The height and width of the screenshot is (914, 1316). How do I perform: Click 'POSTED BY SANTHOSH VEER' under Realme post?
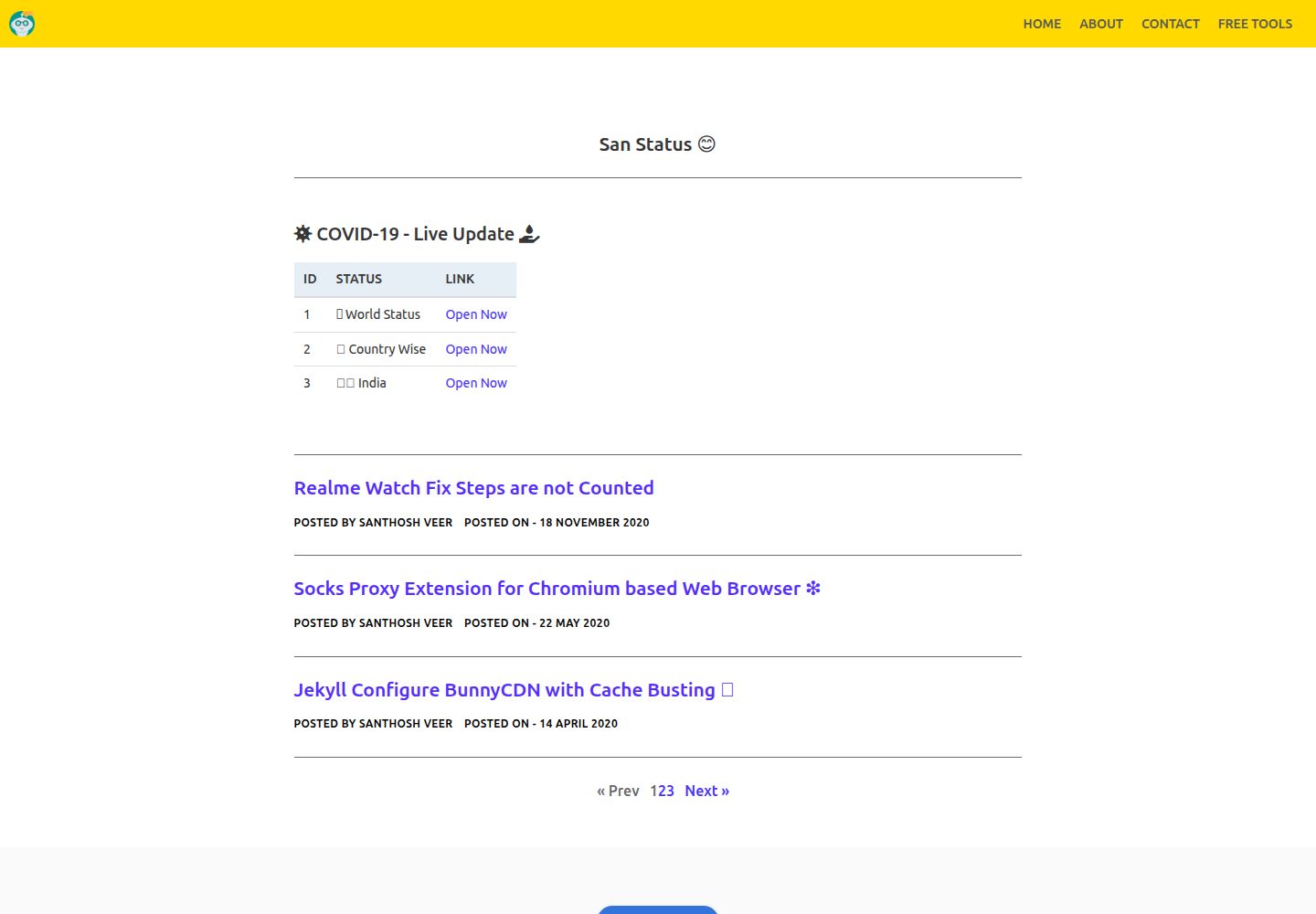[x=373, y=523]
